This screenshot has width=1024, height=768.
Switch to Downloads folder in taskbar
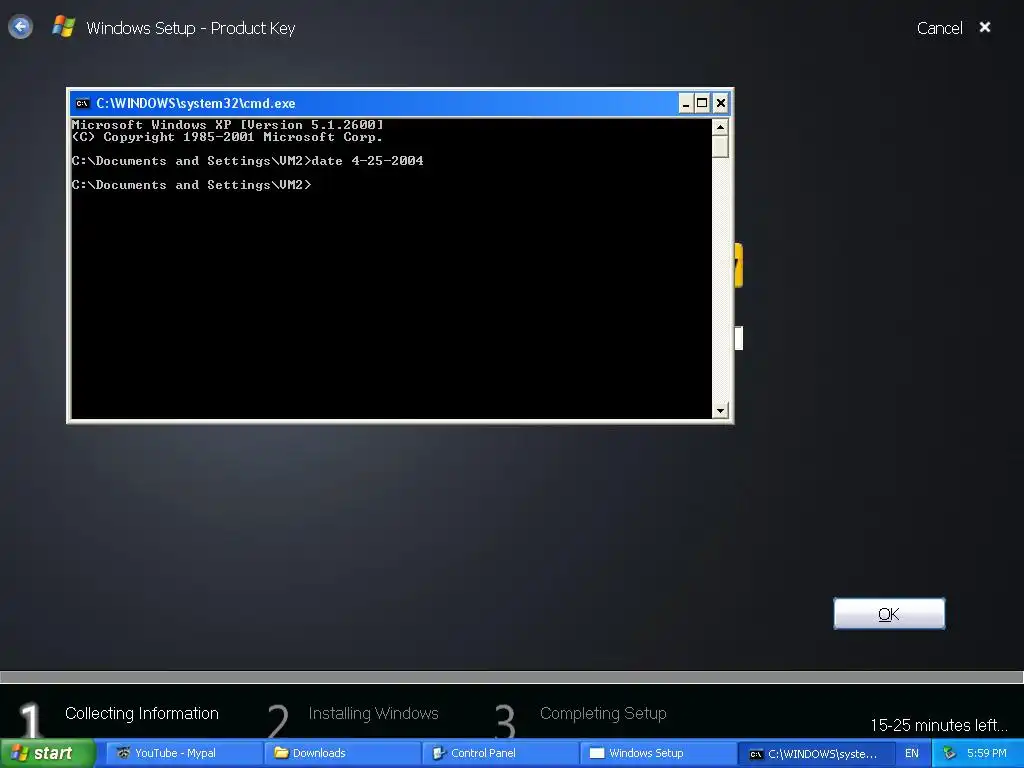tap(343, 753)
